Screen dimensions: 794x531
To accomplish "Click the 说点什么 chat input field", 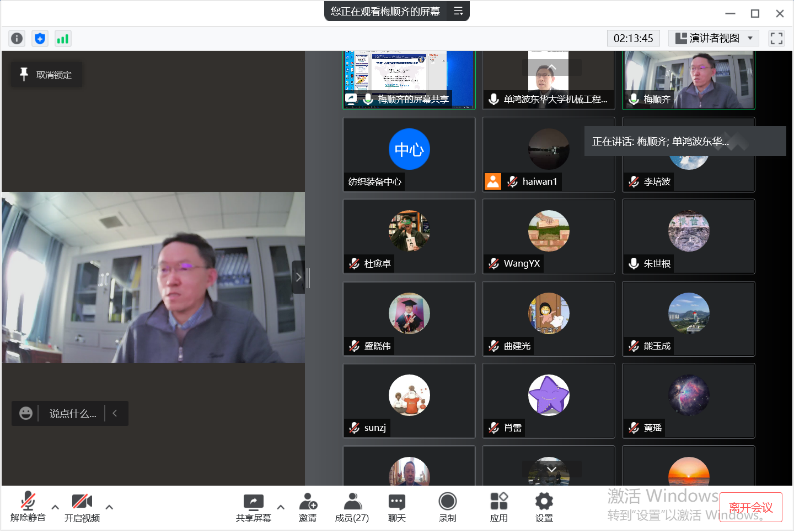I will [x=72, y=413].
